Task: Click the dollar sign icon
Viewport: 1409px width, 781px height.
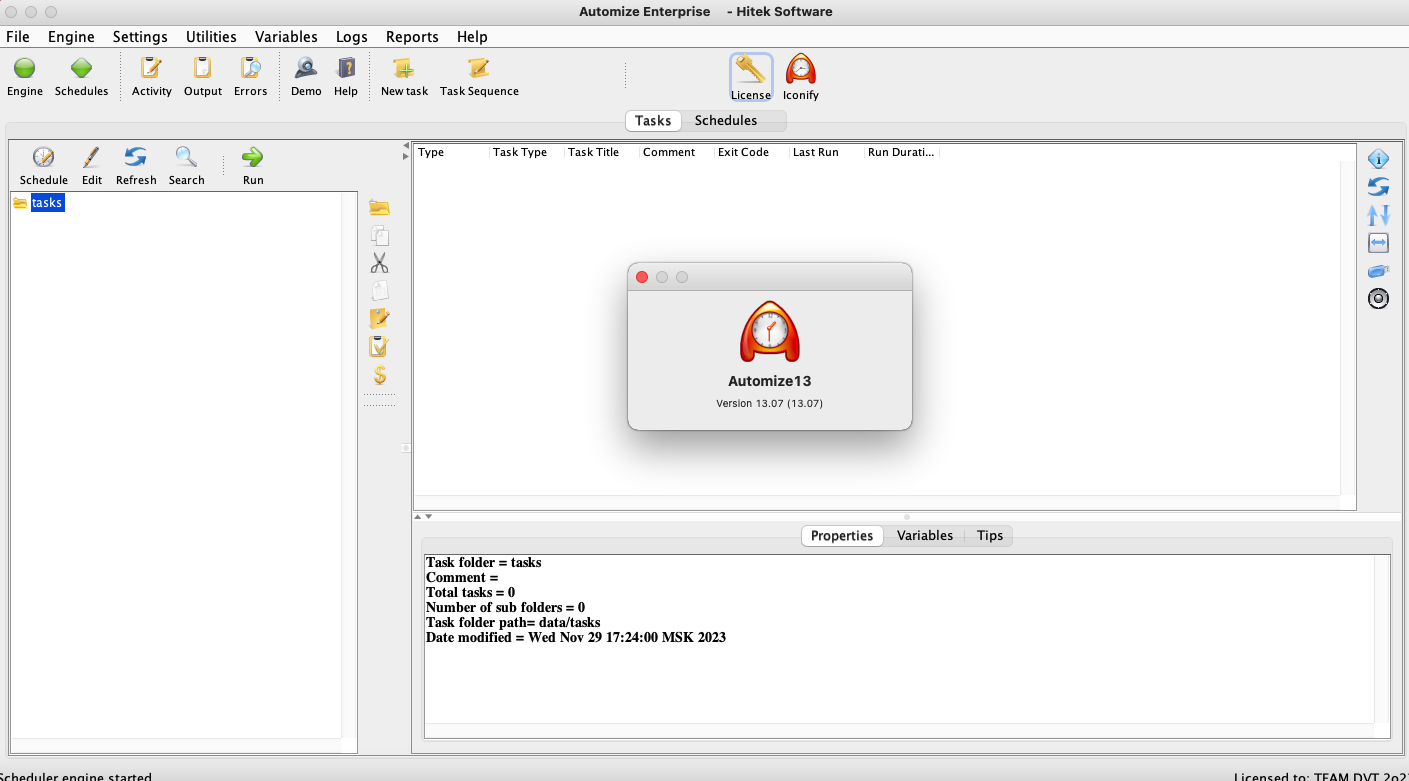Action: (379, 375)
